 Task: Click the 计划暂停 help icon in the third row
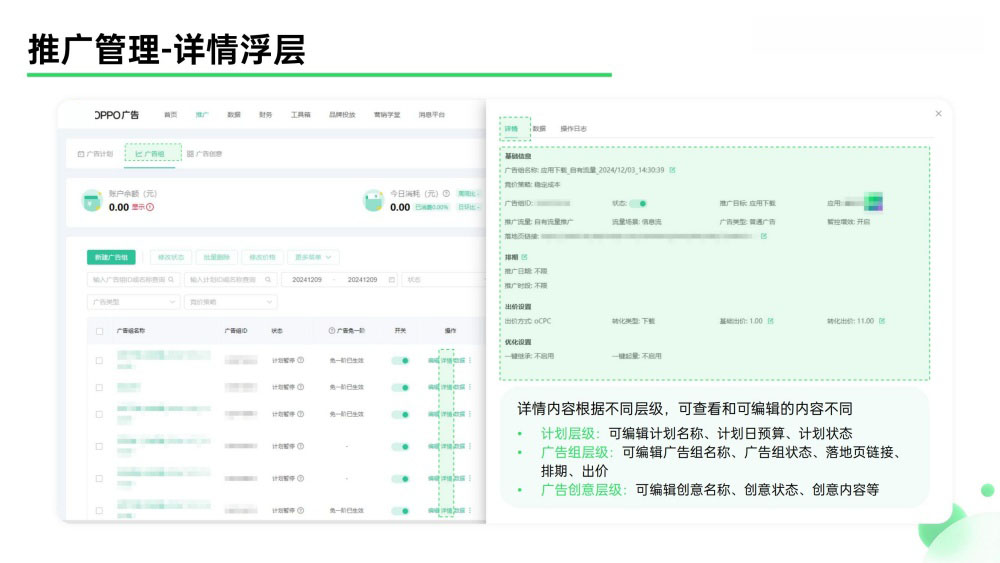[x=300, y=414]
